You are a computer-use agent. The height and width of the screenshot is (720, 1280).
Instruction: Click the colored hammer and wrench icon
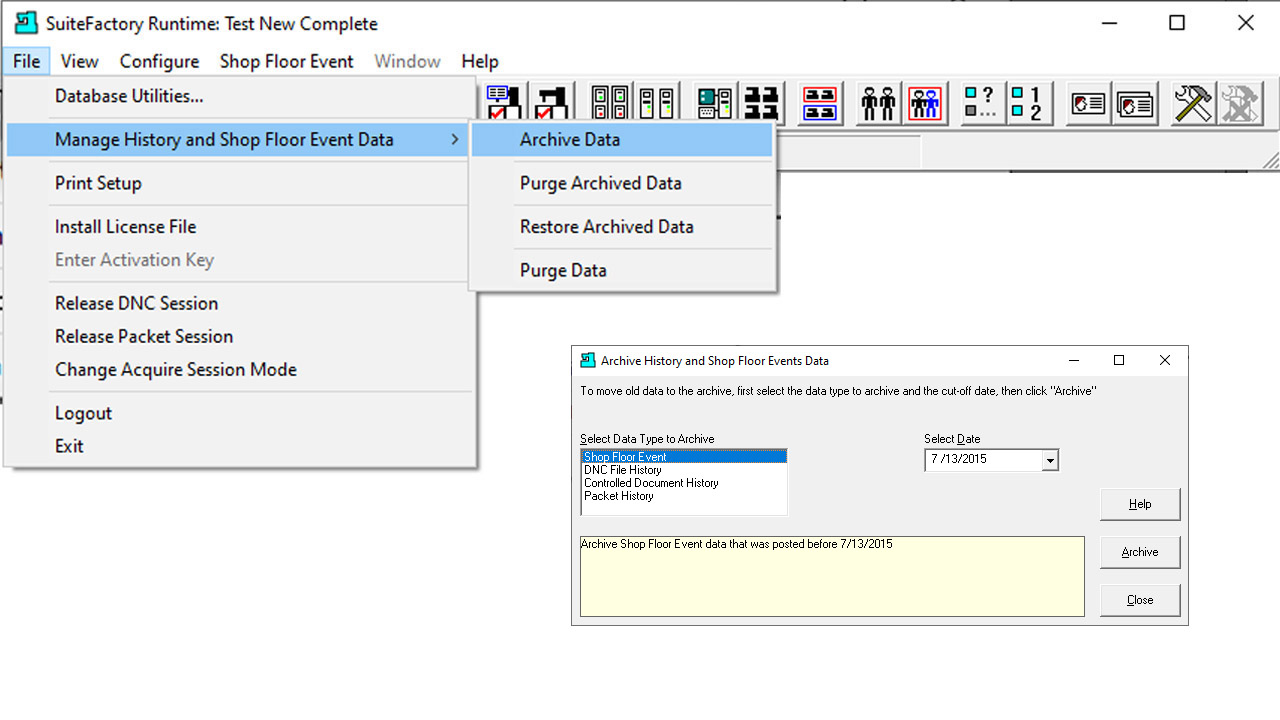click(x=1192, y=103)
